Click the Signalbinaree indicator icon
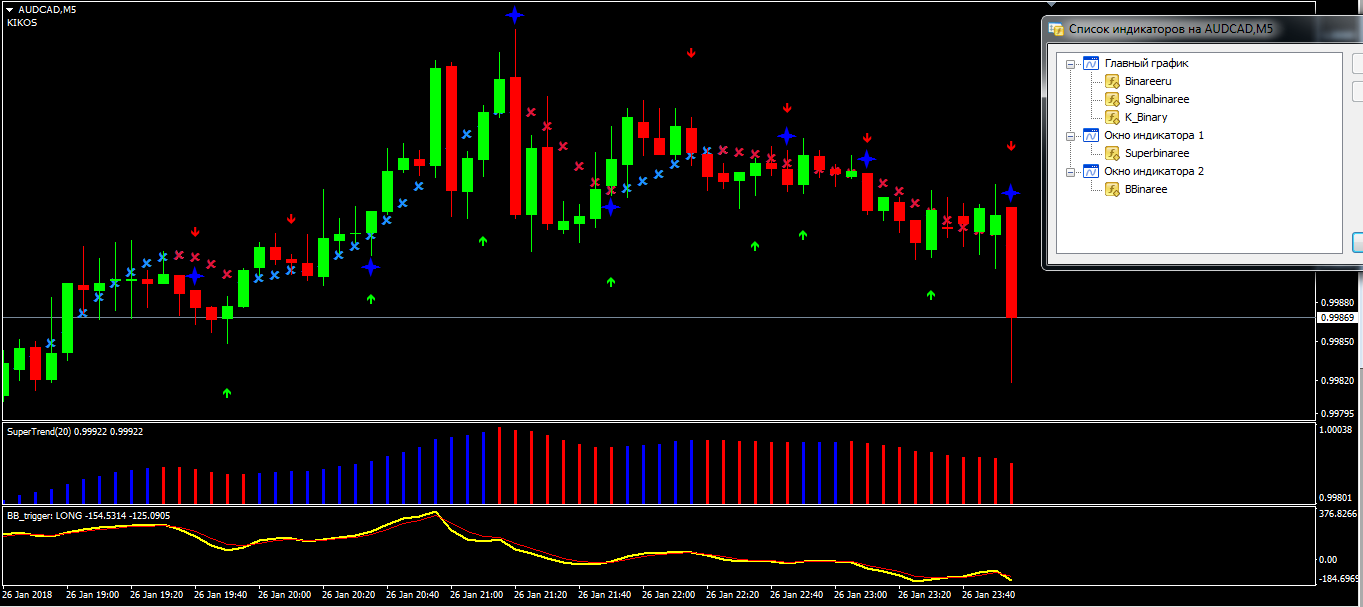The height and width of the screenshot is (607, 1363). [1111, 99]
